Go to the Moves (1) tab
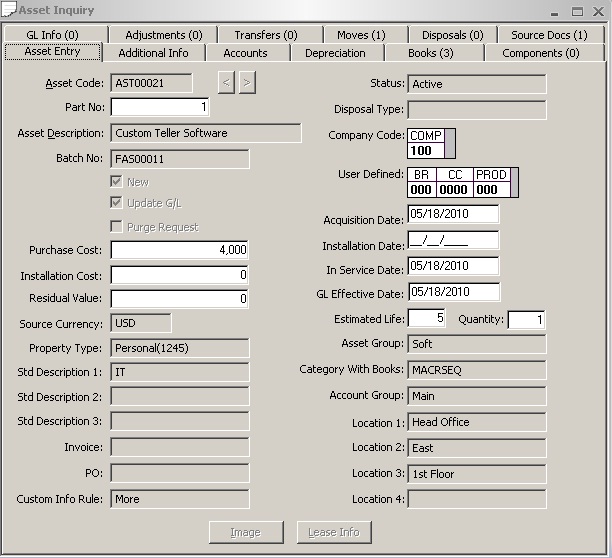The image size is (612, 558). point(359,35)
